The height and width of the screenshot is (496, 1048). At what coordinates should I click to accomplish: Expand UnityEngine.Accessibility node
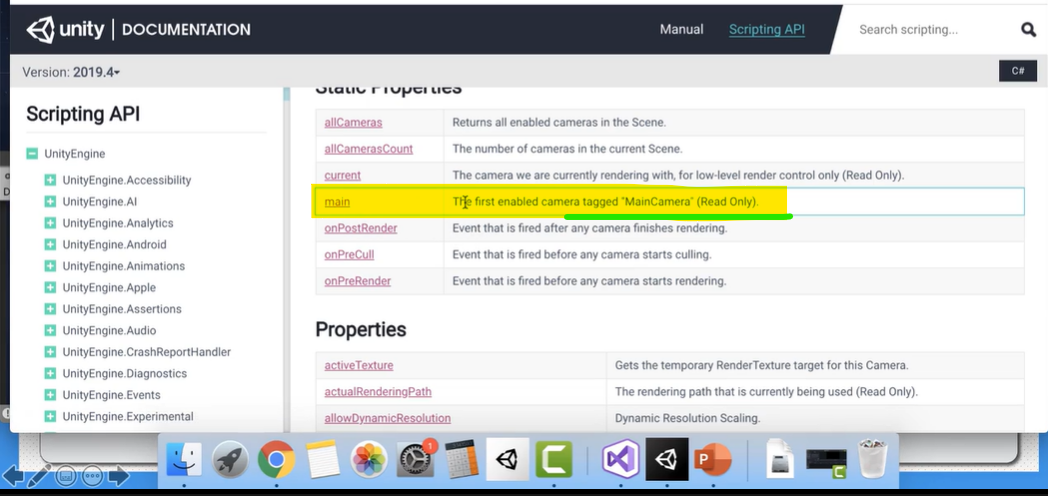(x=50, y=180)
